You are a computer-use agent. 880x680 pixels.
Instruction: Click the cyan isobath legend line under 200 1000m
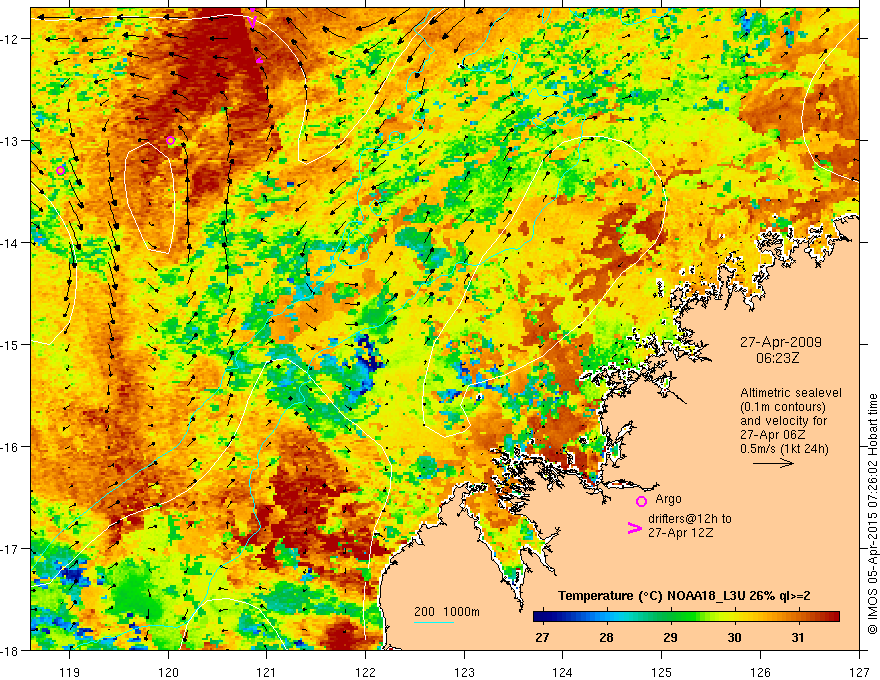[434, 622]
